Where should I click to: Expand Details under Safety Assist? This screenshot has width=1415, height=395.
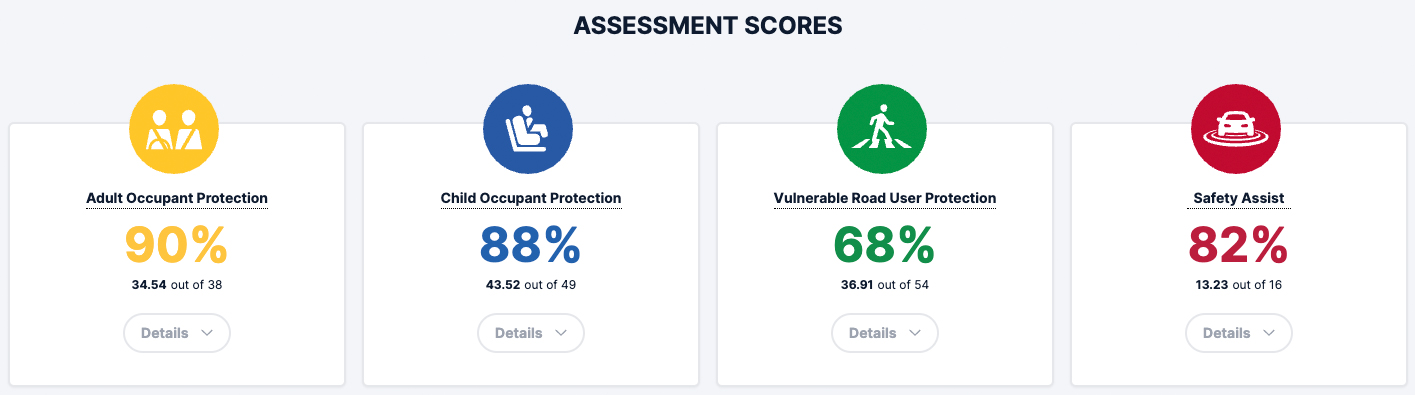(x=1239, y=333)
